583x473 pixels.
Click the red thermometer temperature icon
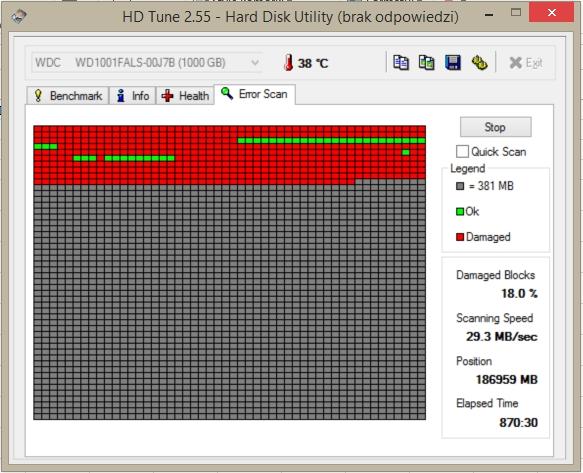288,62
